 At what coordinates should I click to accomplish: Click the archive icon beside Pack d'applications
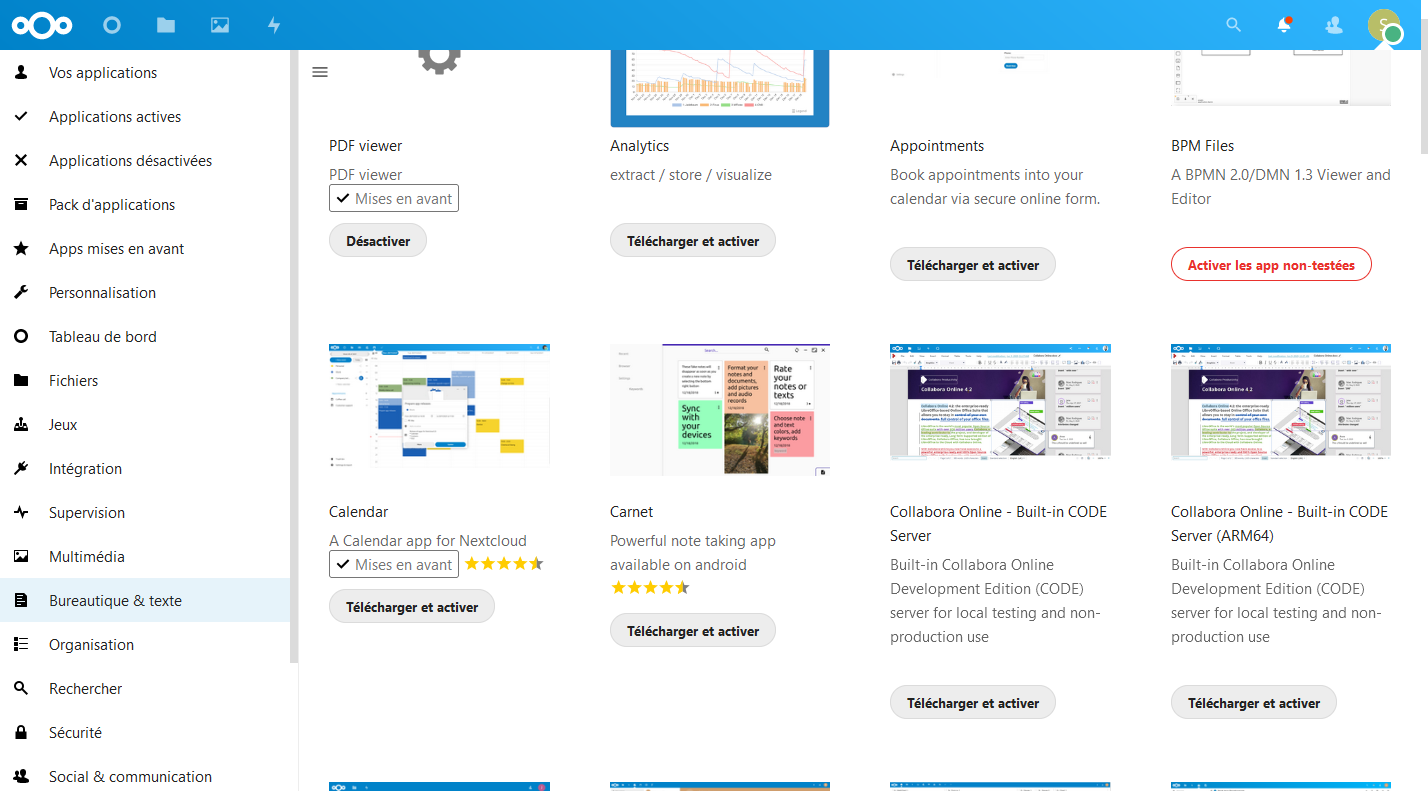tap(21, 204)
